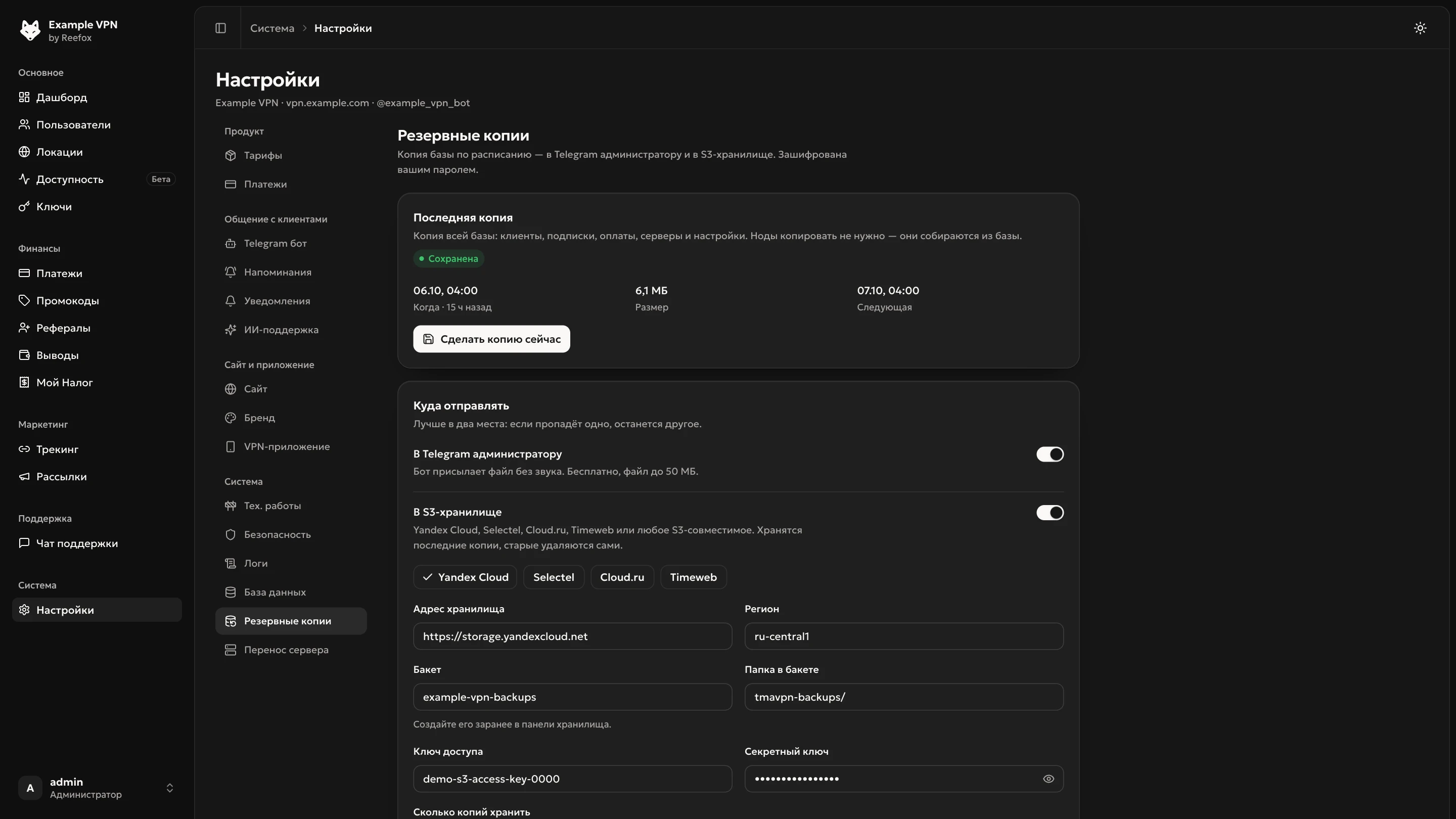
Task: Select the Timeweb provider preset
Action: [x=693, y=576]
